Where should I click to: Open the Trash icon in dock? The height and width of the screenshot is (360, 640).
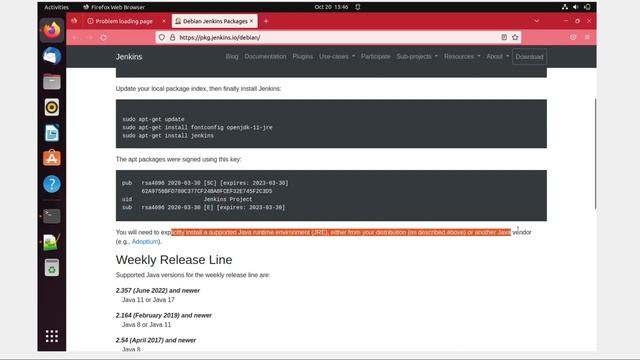coord(52,268)
